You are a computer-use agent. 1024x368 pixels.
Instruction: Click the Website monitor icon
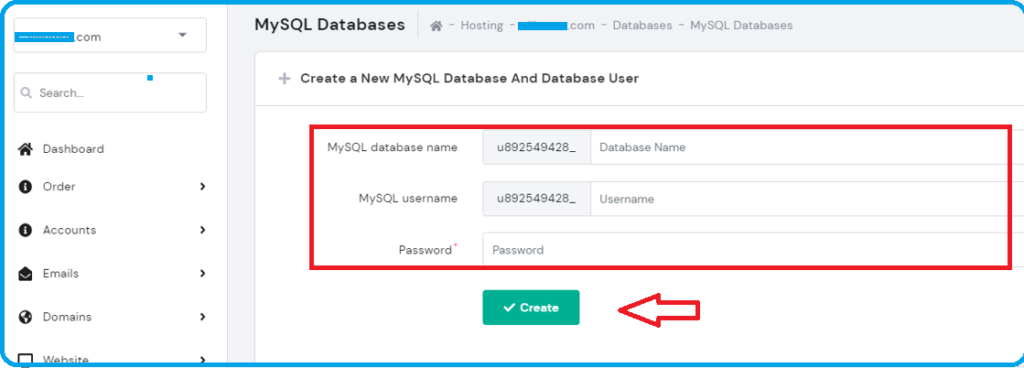pos(25,360)
